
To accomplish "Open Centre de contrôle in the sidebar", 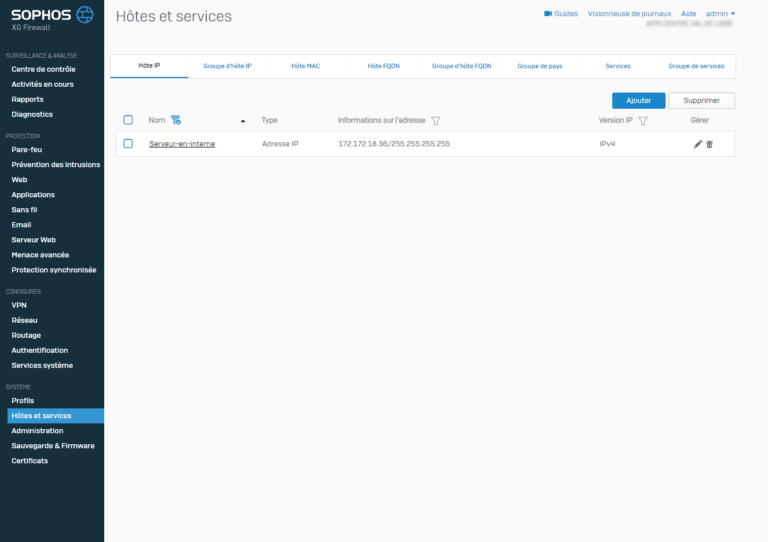I will pyautogui.click(x=44, y=69).
